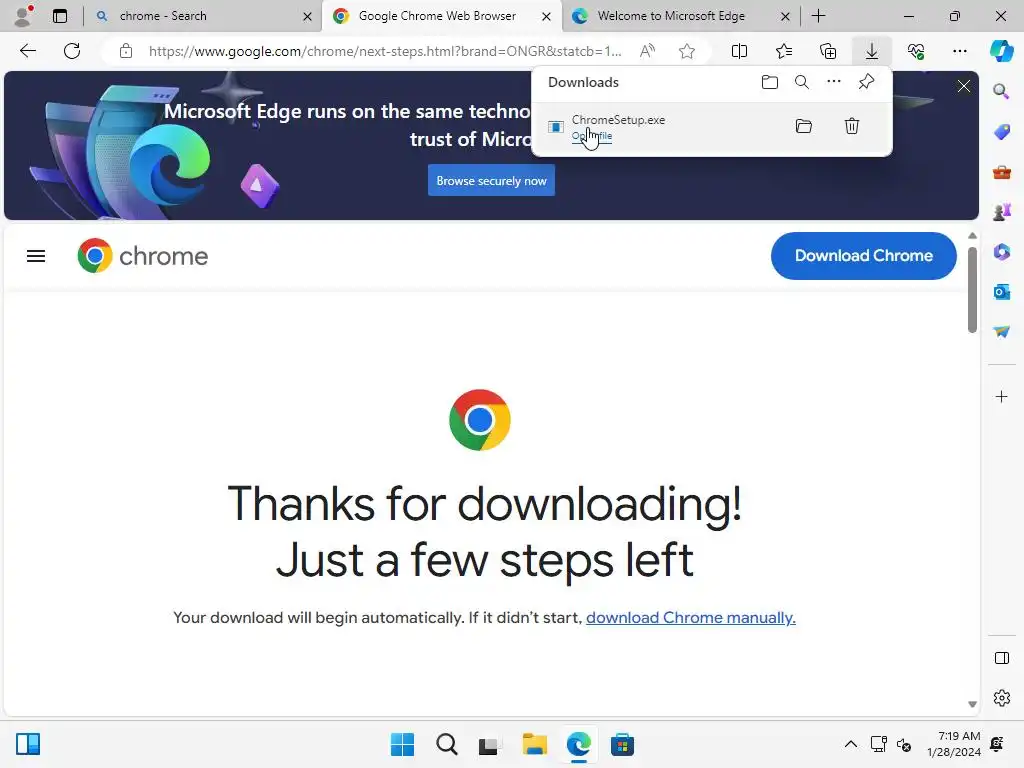Click download Chrome manually link
The image size is (1024, 768).
[690, 618]
